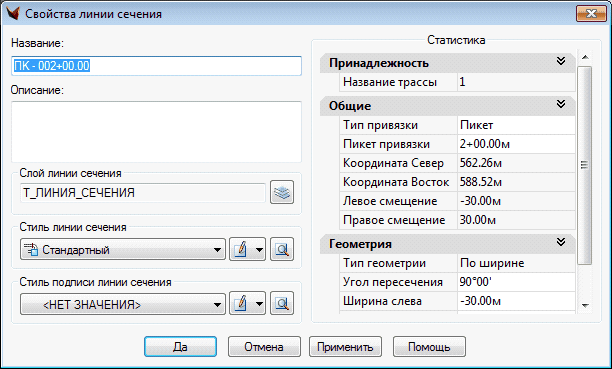Image resolution: width=612 pixels, height=369 pixels.
Task: Select the Тип геометрии value По ширине
Action: (x=516, y=263)
